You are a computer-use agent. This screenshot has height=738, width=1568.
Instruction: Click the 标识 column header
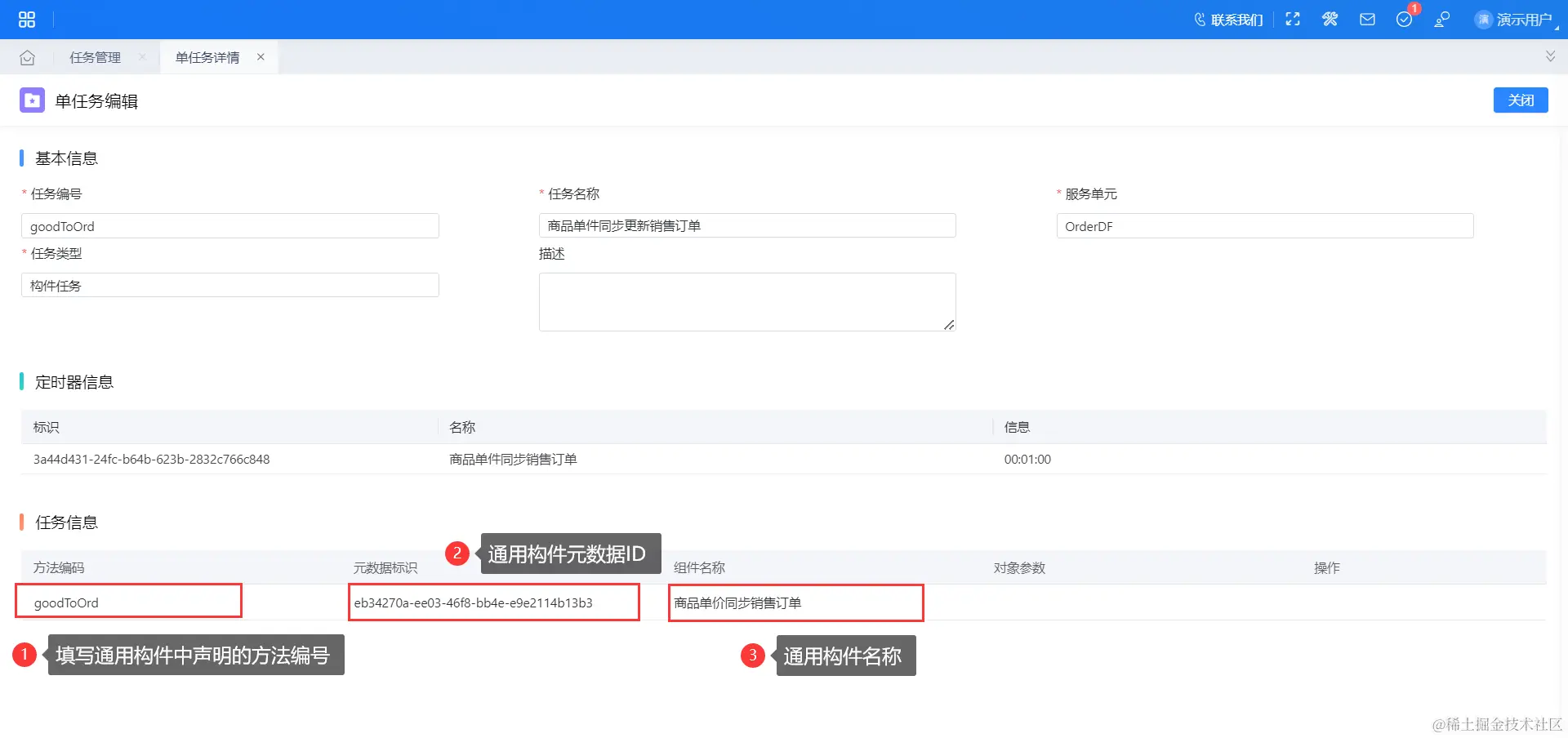tap(46, 427)
